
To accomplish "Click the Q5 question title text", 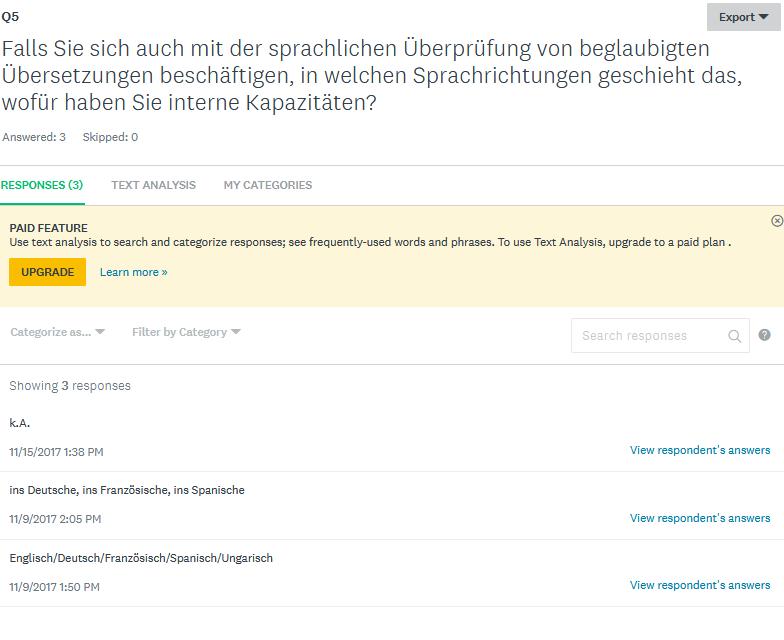I will [370, 76].
